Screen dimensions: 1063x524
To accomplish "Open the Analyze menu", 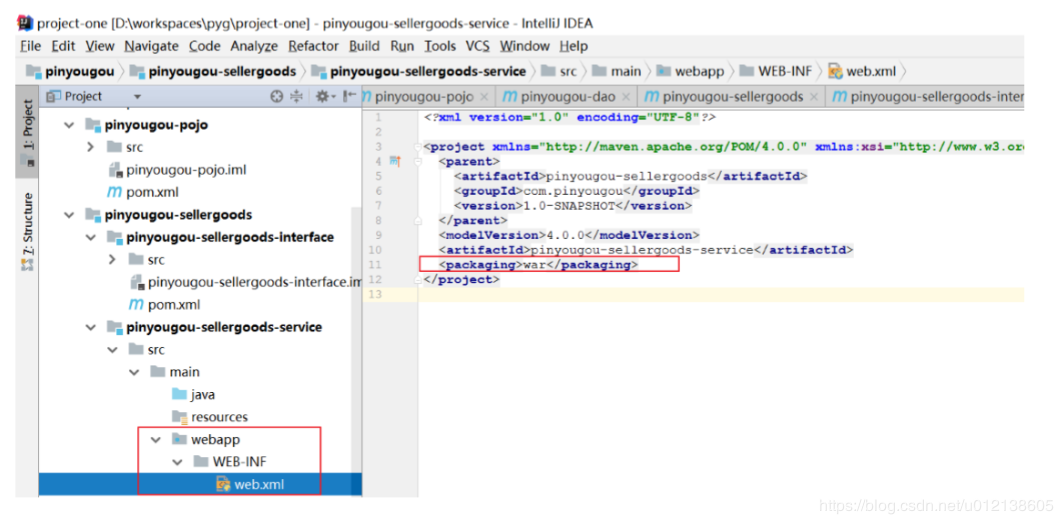I will tap(254, 46).
